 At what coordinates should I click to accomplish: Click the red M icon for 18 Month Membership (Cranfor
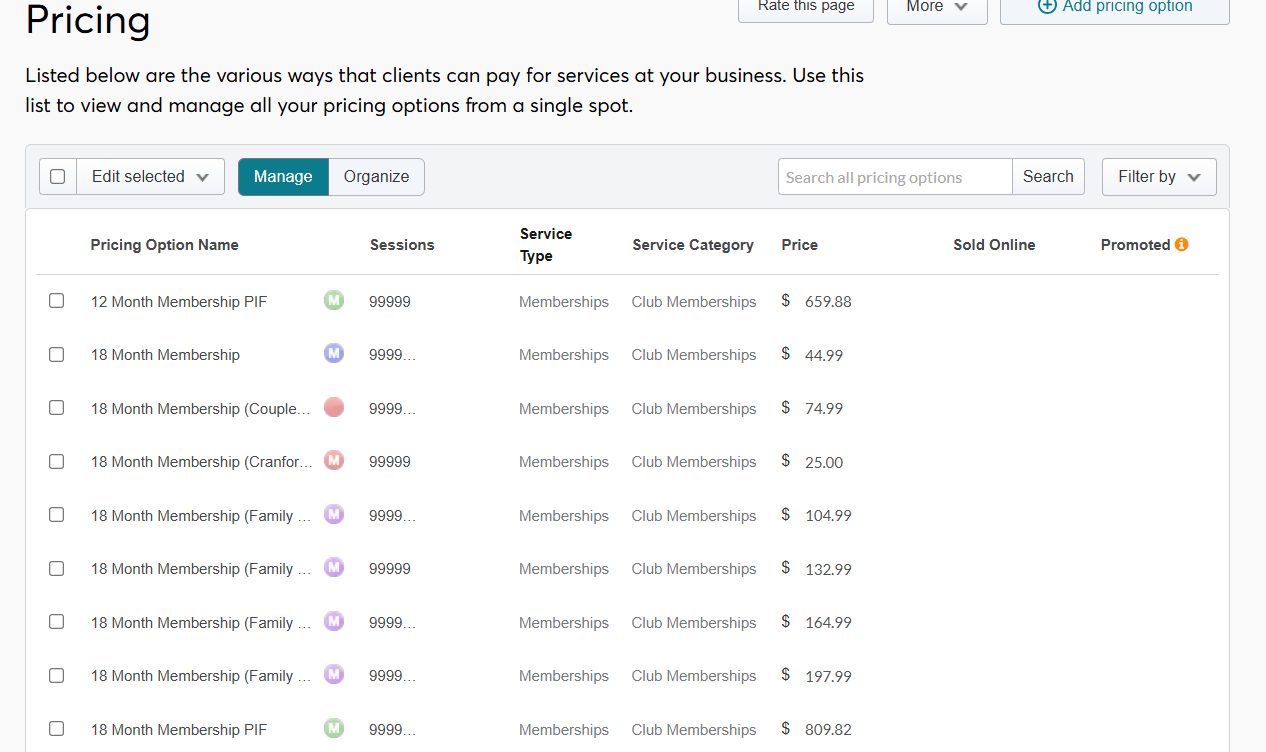coord(334,460)
